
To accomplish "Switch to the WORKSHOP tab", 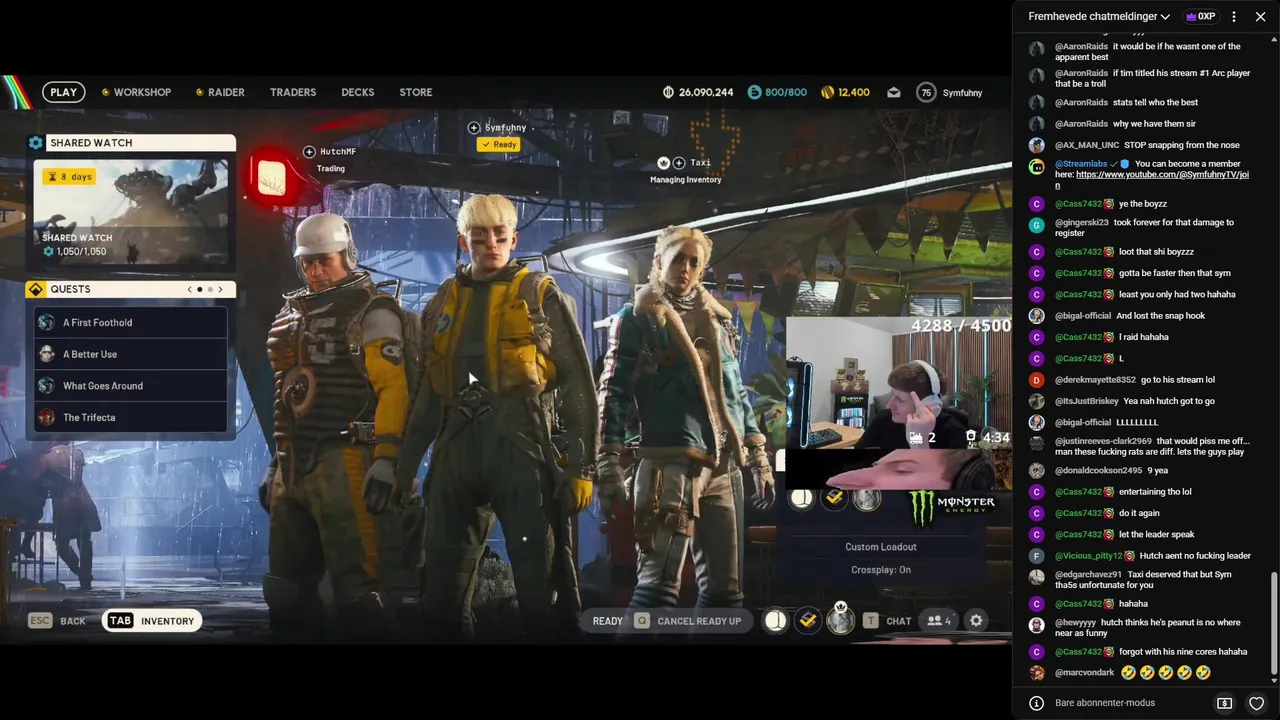I will point(136,92).
